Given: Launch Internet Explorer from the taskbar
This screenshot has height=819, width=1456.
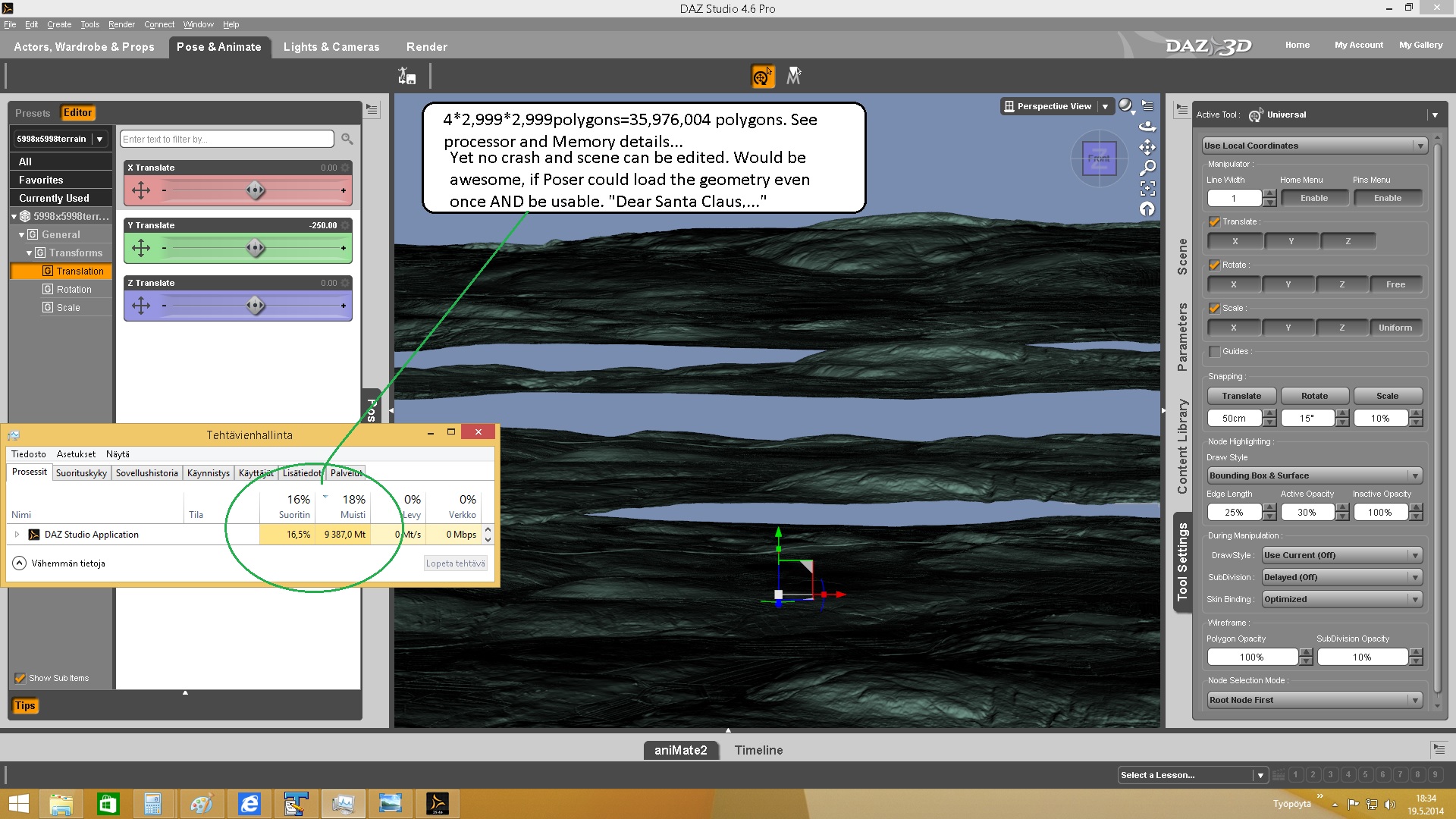Looking at the screenshot, I should (x=249, y=803).
